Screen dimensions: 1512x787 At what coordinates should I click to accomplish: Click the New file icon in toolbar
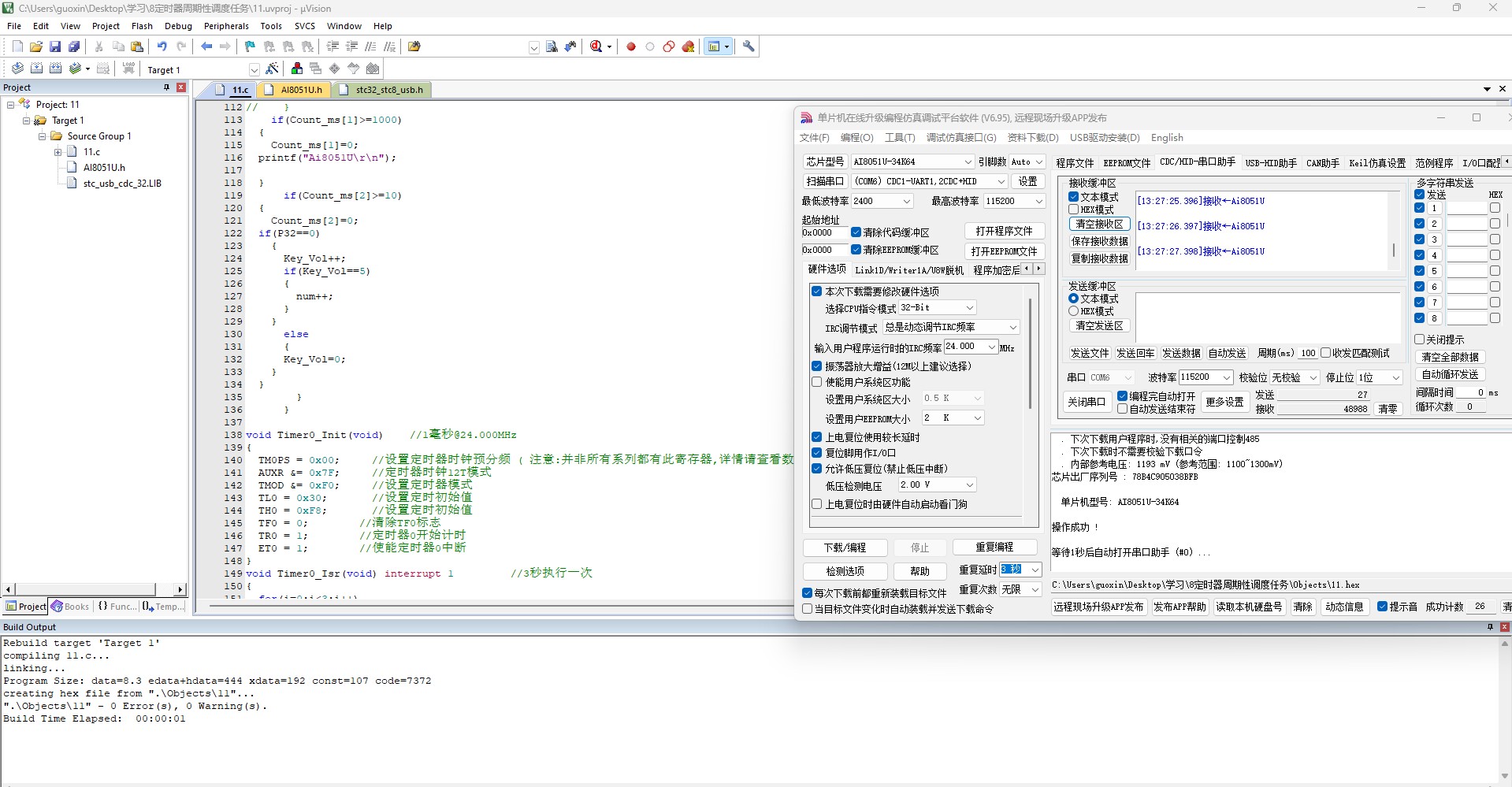[x=17, y=46]
